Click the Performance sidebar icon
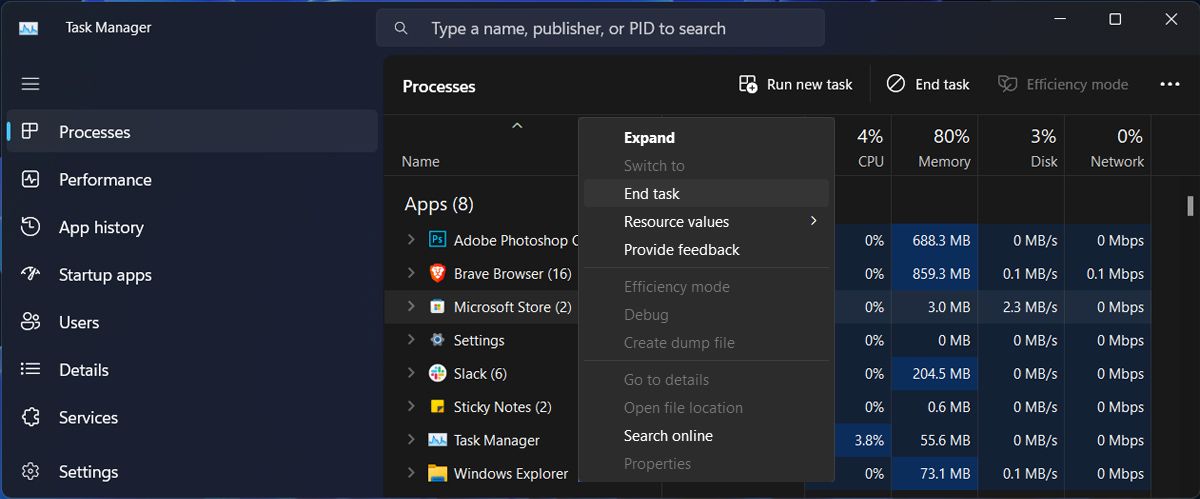Viewport: 1200px width, 499px height. (x=30, y=180)
